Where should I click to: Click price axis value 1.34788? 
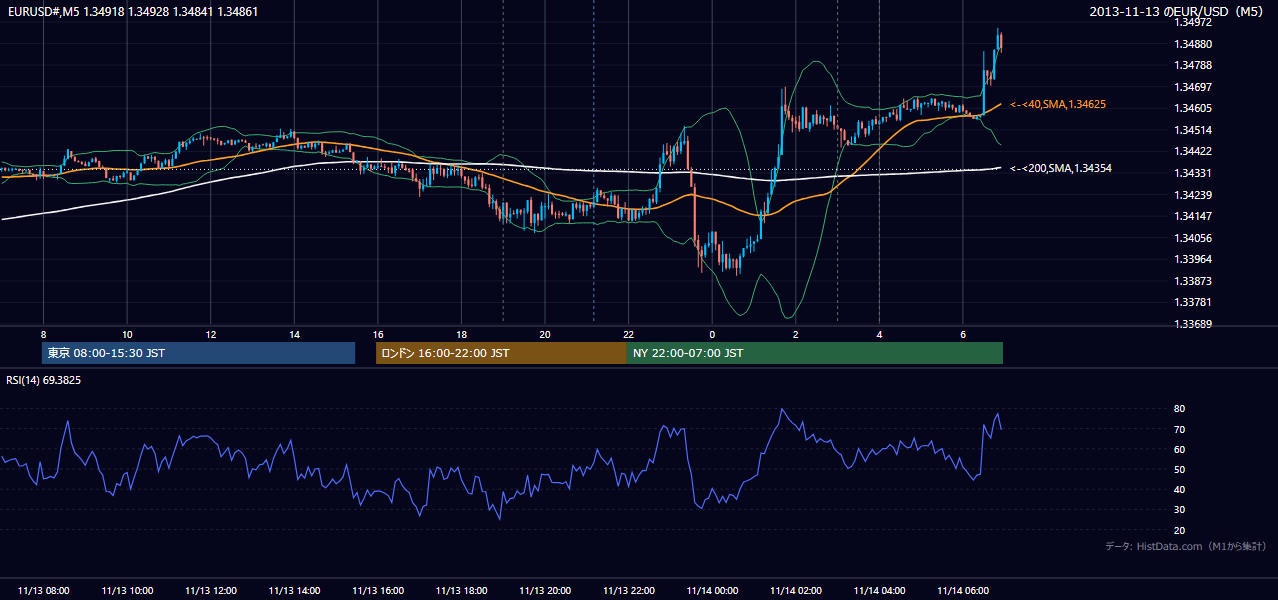pyautogui.click(x=1193, y=65)
